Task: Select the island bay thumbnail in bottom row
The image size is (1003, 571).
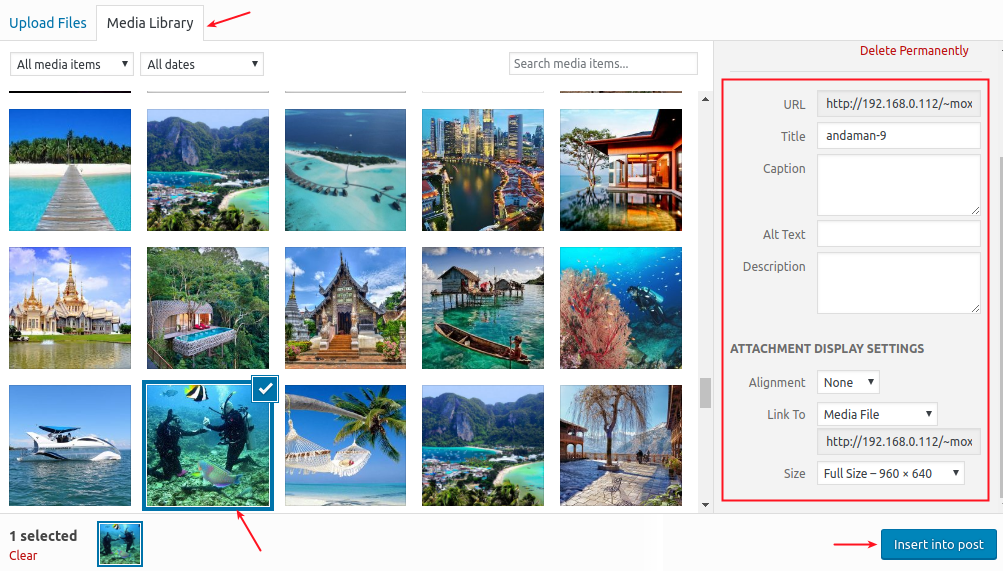Action: (483, 446)
